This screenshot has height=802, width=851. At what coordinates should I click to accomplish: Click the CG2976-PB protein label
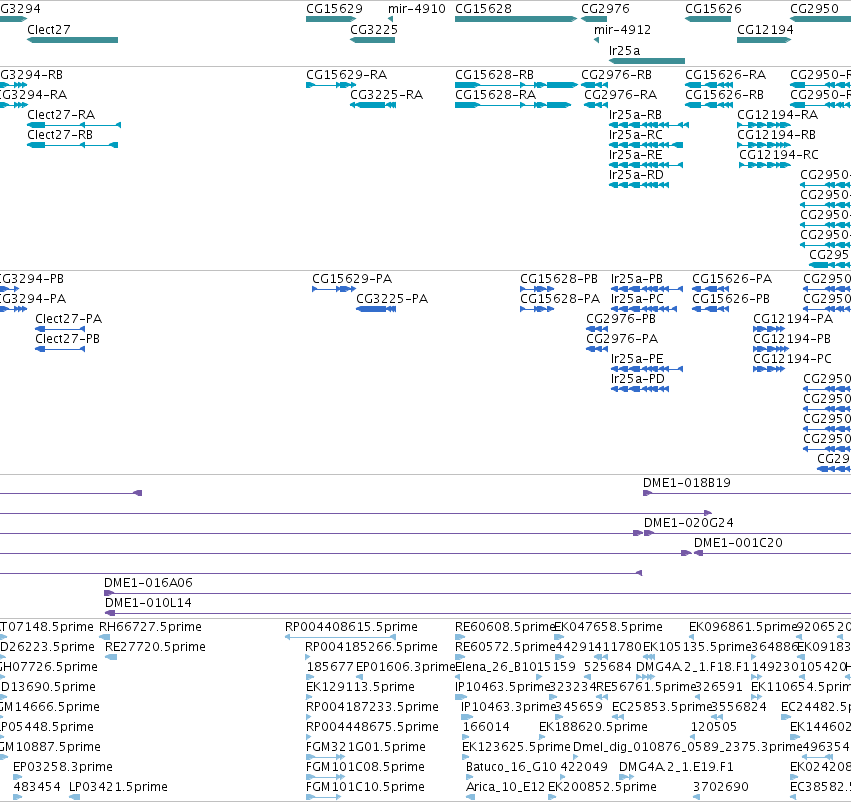coord(621,319)
